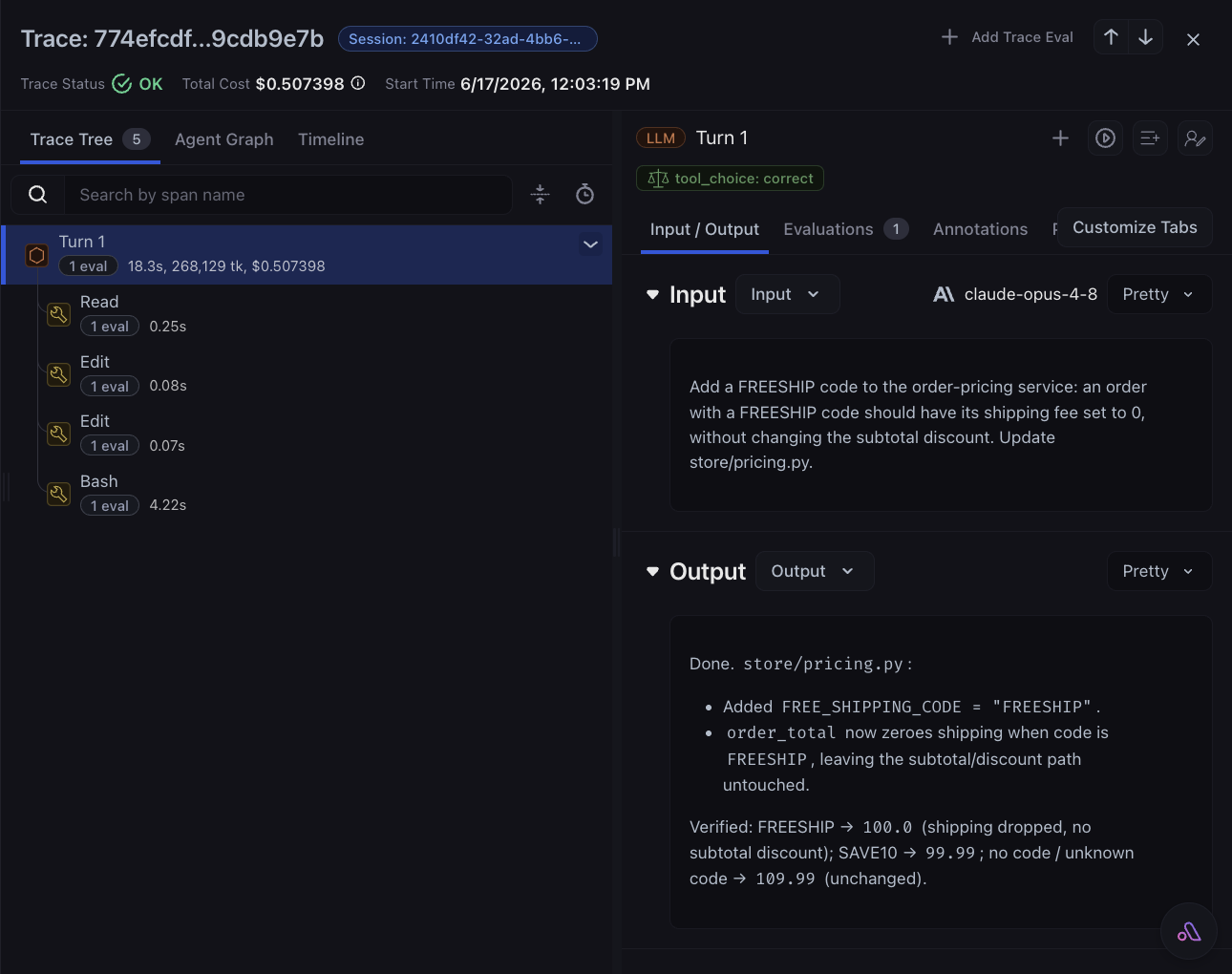
Task: Click the Read span wrench icon
Action: pos(59,314)
